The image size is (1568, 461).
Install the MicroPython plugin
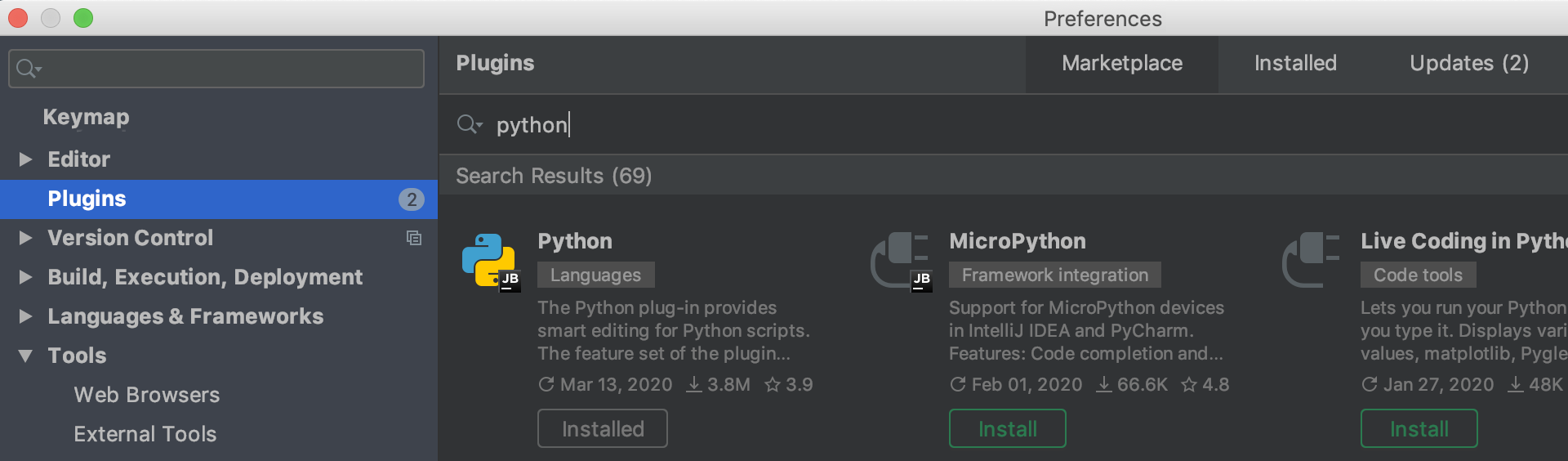pos(1007,428)
